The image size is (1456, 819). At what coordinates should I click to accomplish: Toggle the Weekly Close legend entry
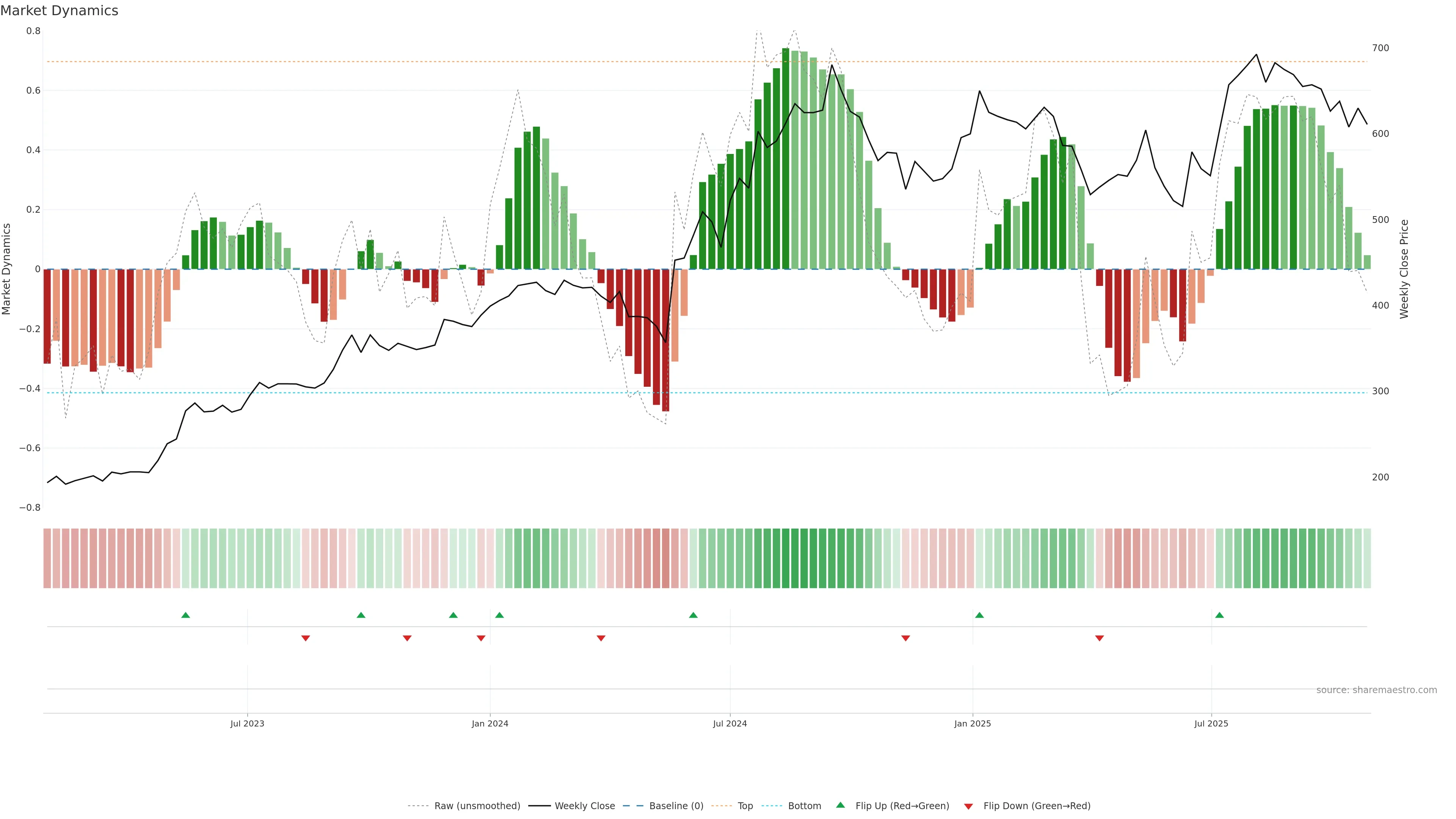[584, 806]
